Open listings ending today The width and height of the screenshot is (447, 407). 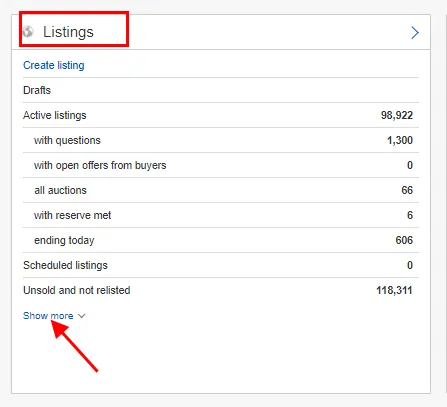[64, 240]
